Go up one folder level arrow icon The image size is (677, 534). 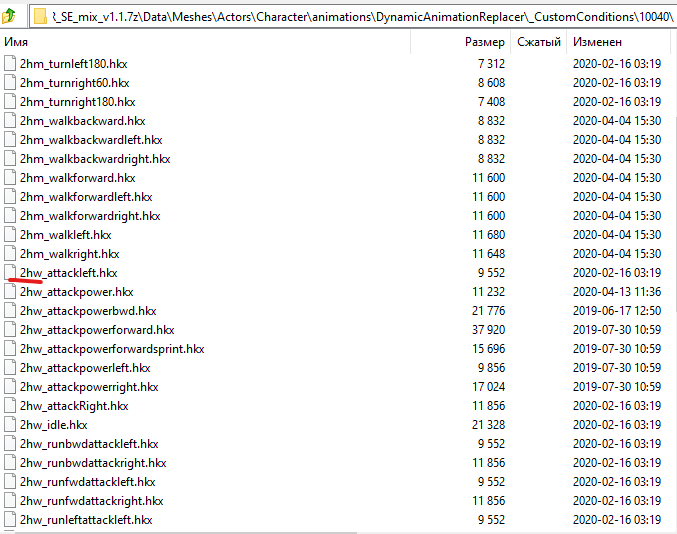pyautogui.click(x=8, y=17)
